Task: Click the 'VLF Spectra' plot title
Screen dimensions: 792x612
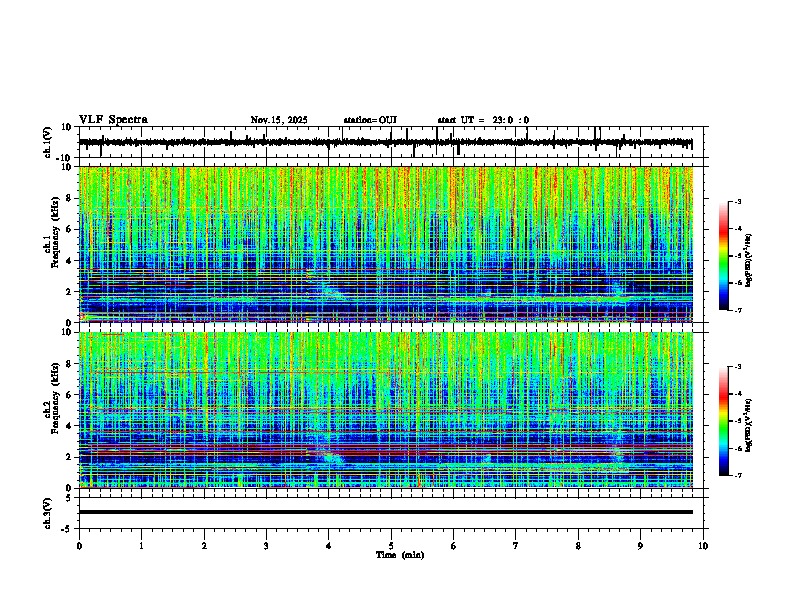Action: (x=113, y=120)
